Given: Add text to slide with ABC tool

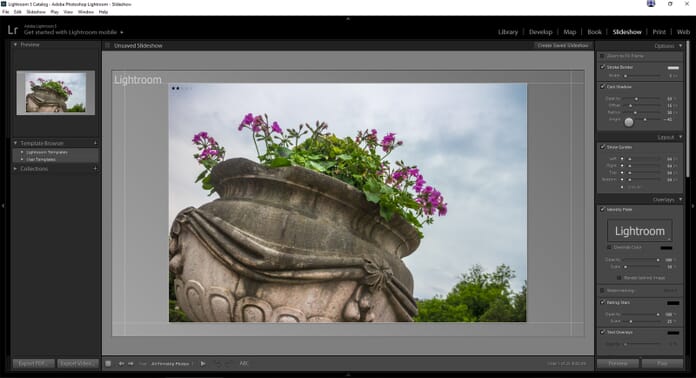Looking at the screenshot, I should (244, 363).
